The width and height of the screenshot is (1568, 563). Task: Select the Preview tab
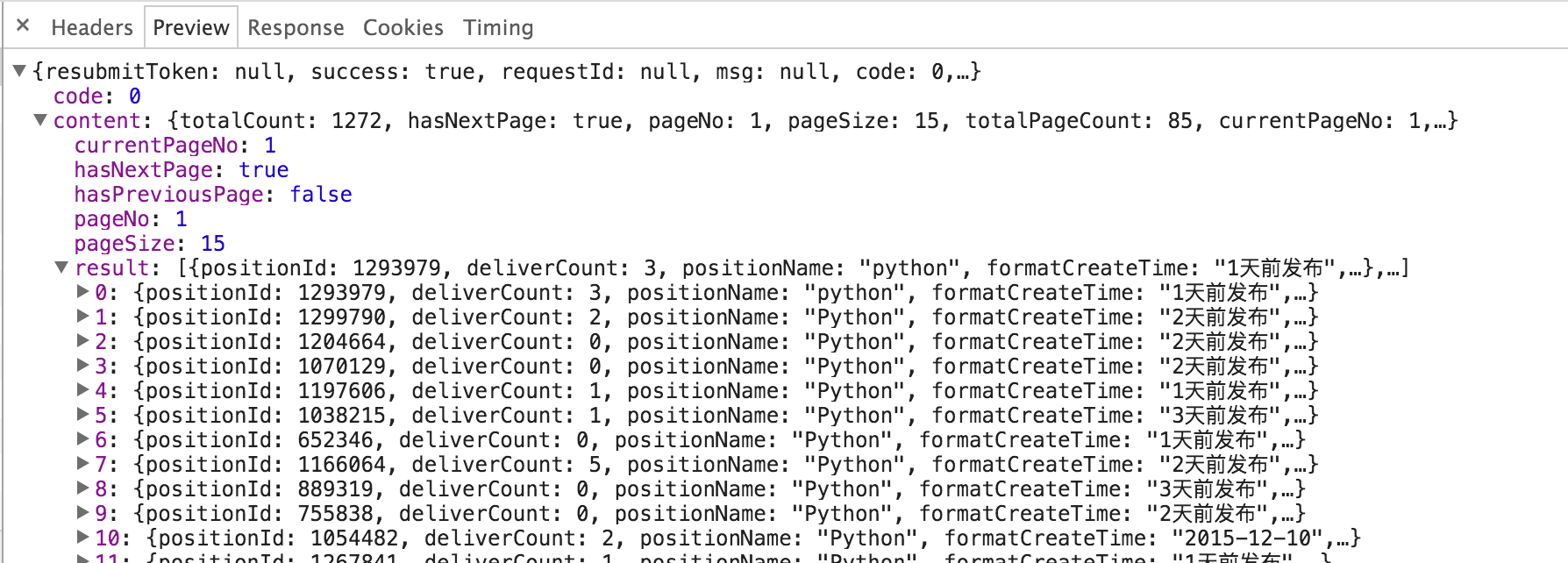190,27
